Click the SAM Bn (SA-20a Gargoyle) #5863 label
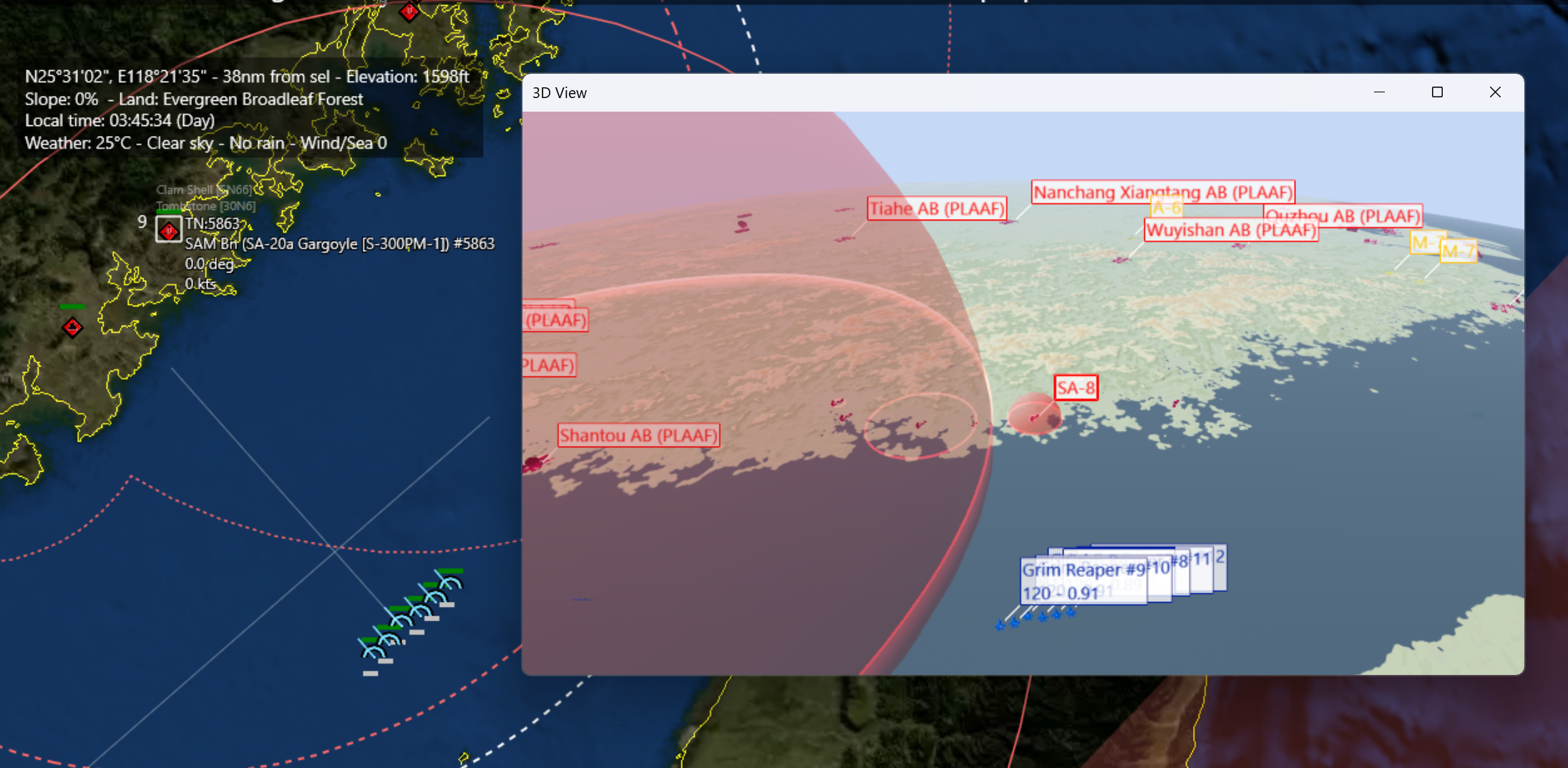This screenshot has height=768, width=1568. pos(340,243)
